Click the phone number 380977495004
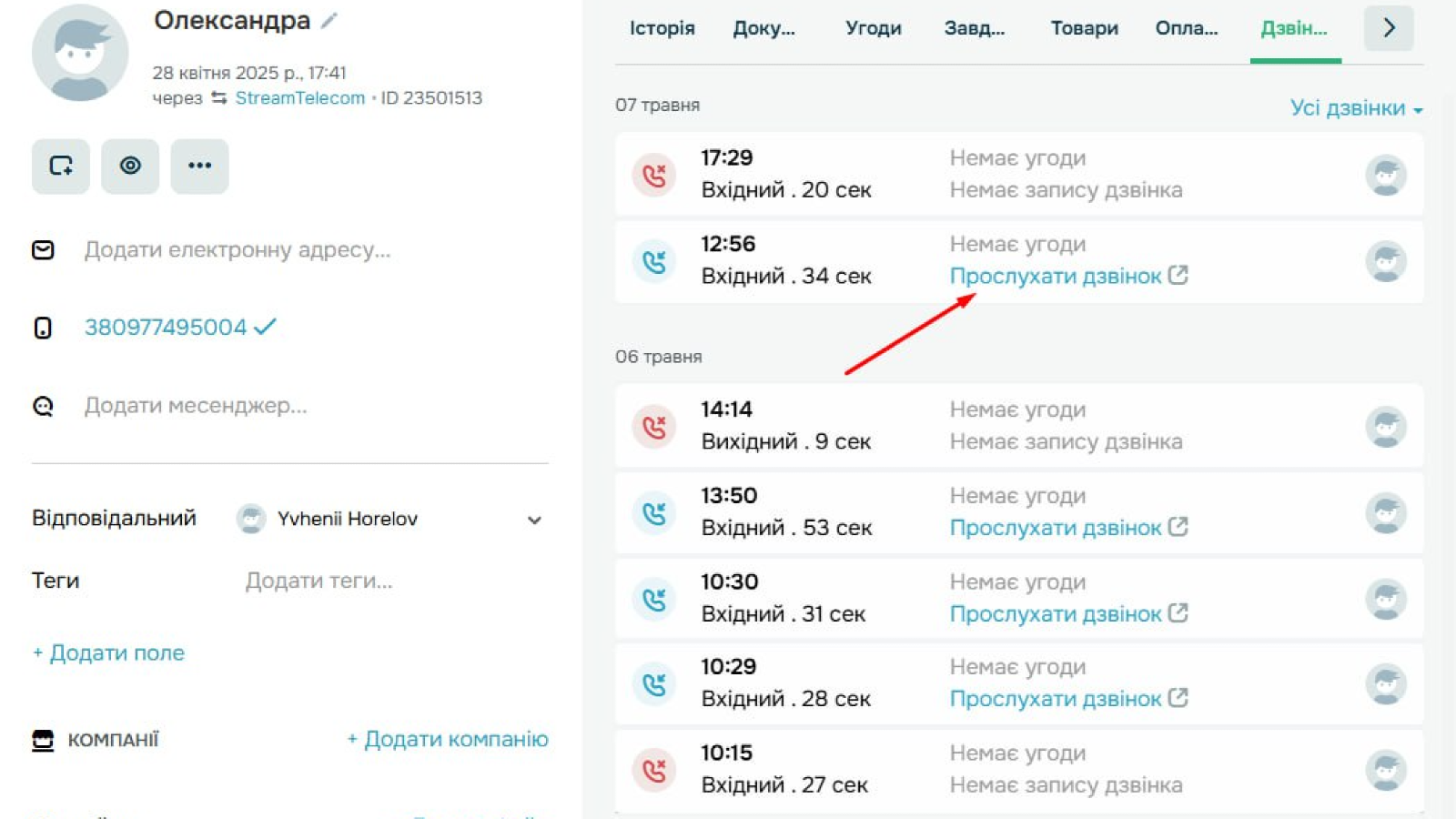 166,328
